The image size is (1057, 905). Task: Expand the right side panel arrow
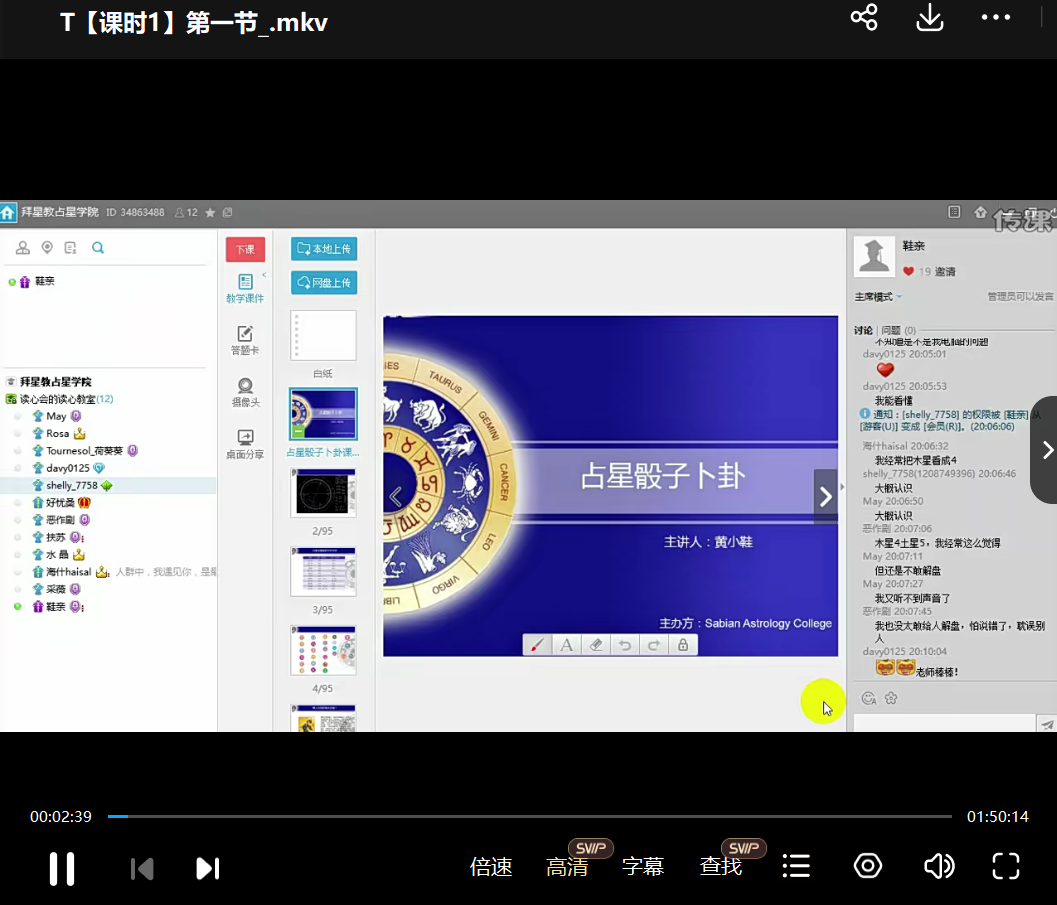coord(1047,449)
